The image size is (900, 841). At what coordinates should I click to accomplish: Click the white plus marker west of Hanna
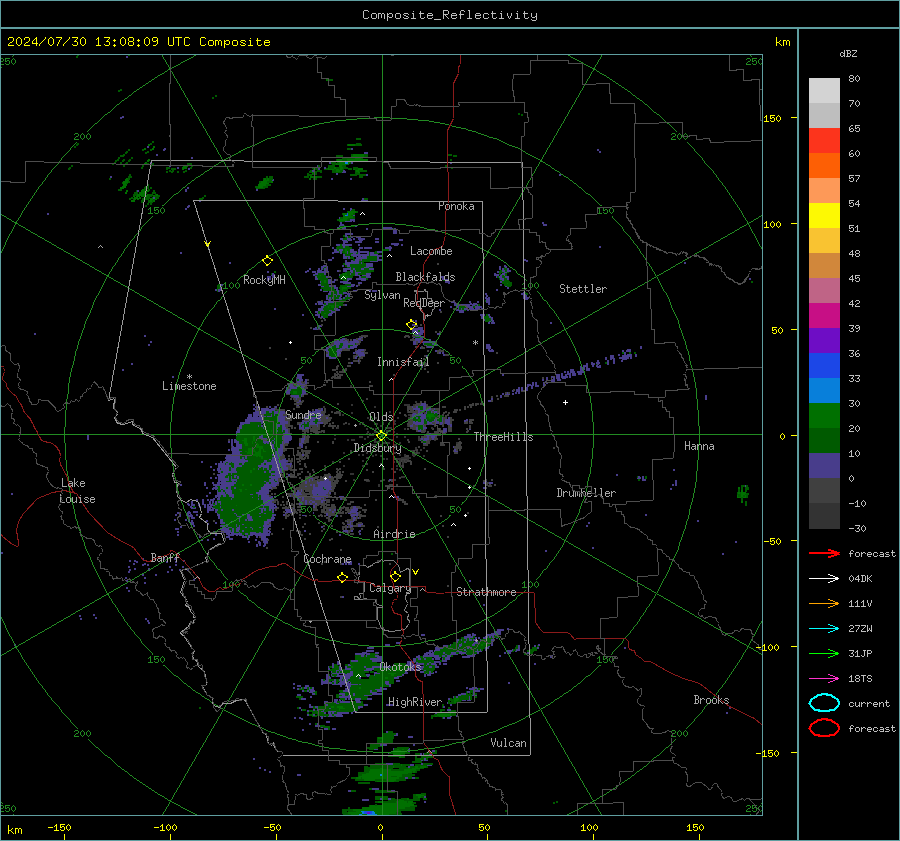point(565,402)
